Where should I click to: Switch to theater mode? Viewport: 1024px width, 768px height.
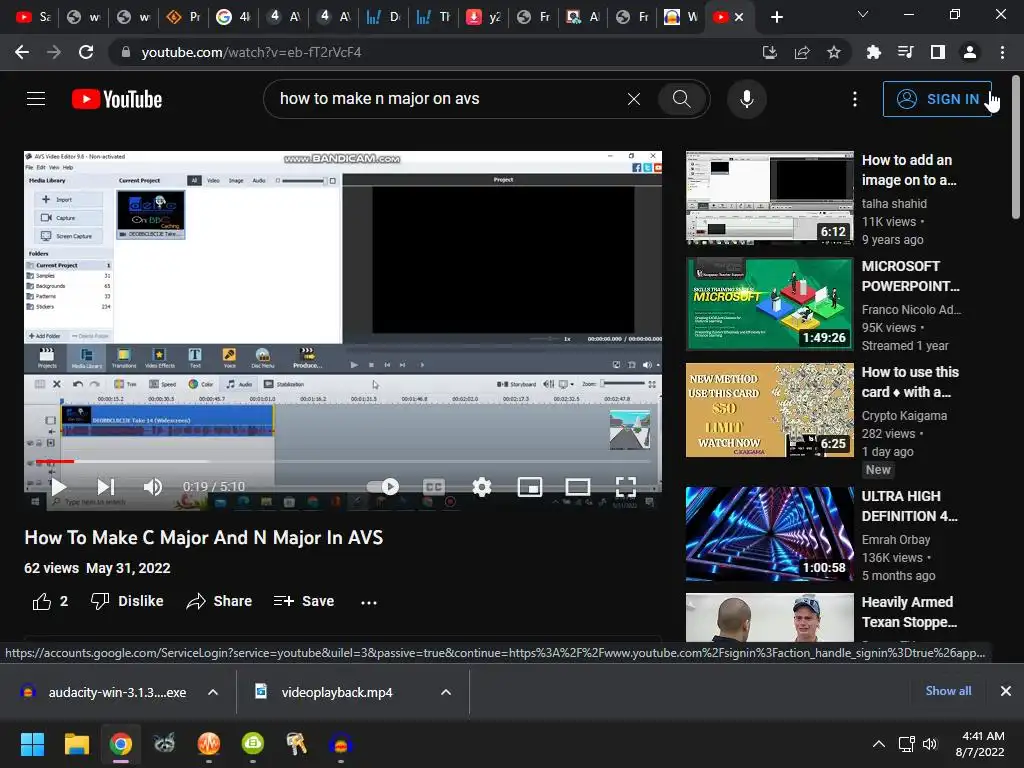click(x=577, y=487)
